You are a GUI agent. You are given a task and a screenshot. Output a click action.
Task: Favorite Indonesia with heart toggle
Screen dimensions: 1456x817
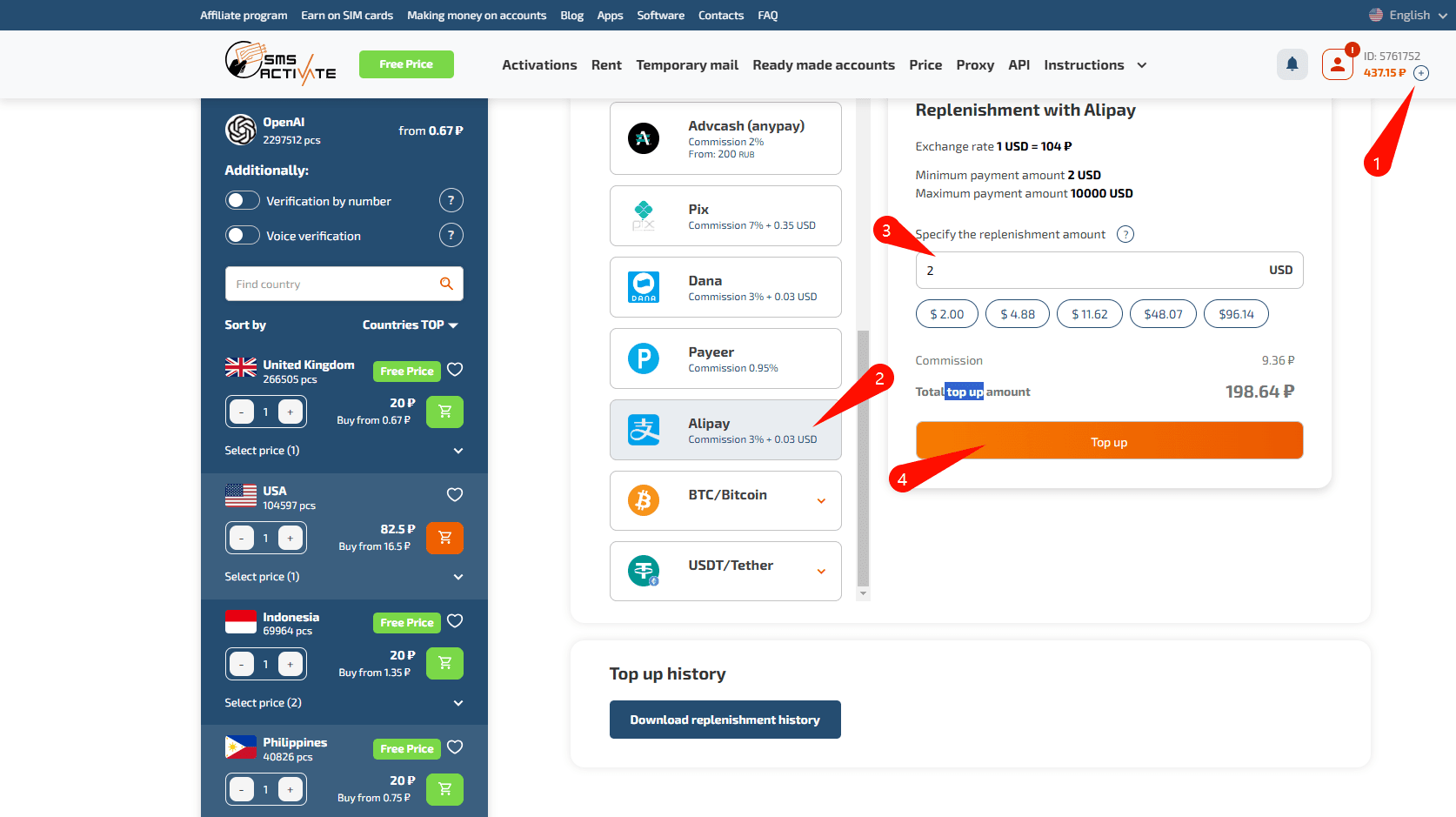click(x=455, y=621)
